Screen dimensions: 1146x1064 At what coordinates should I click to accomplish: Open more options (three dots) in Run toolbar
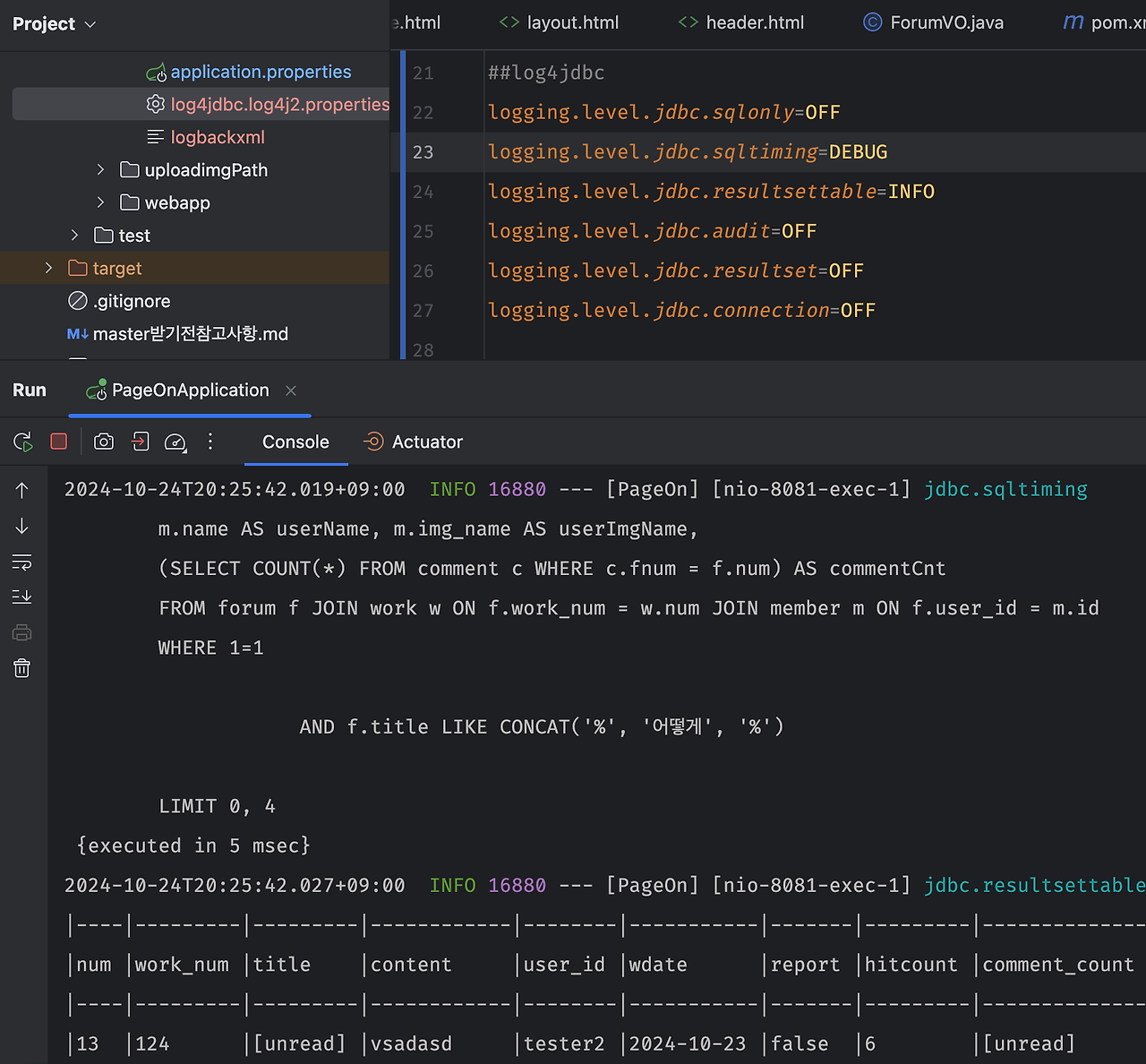coord(210,442)
